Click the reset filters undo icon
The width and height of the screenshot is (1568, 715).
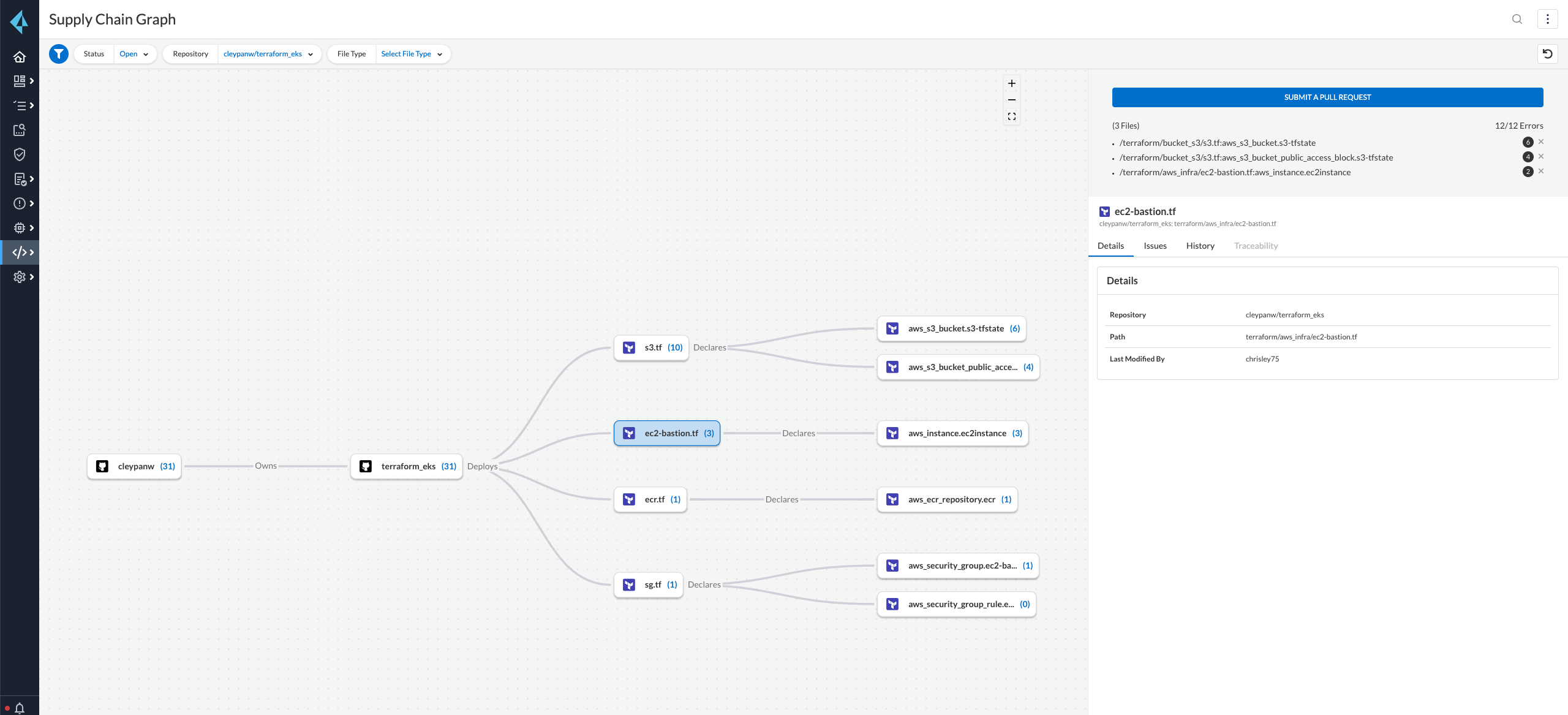tap(1547, 54)
